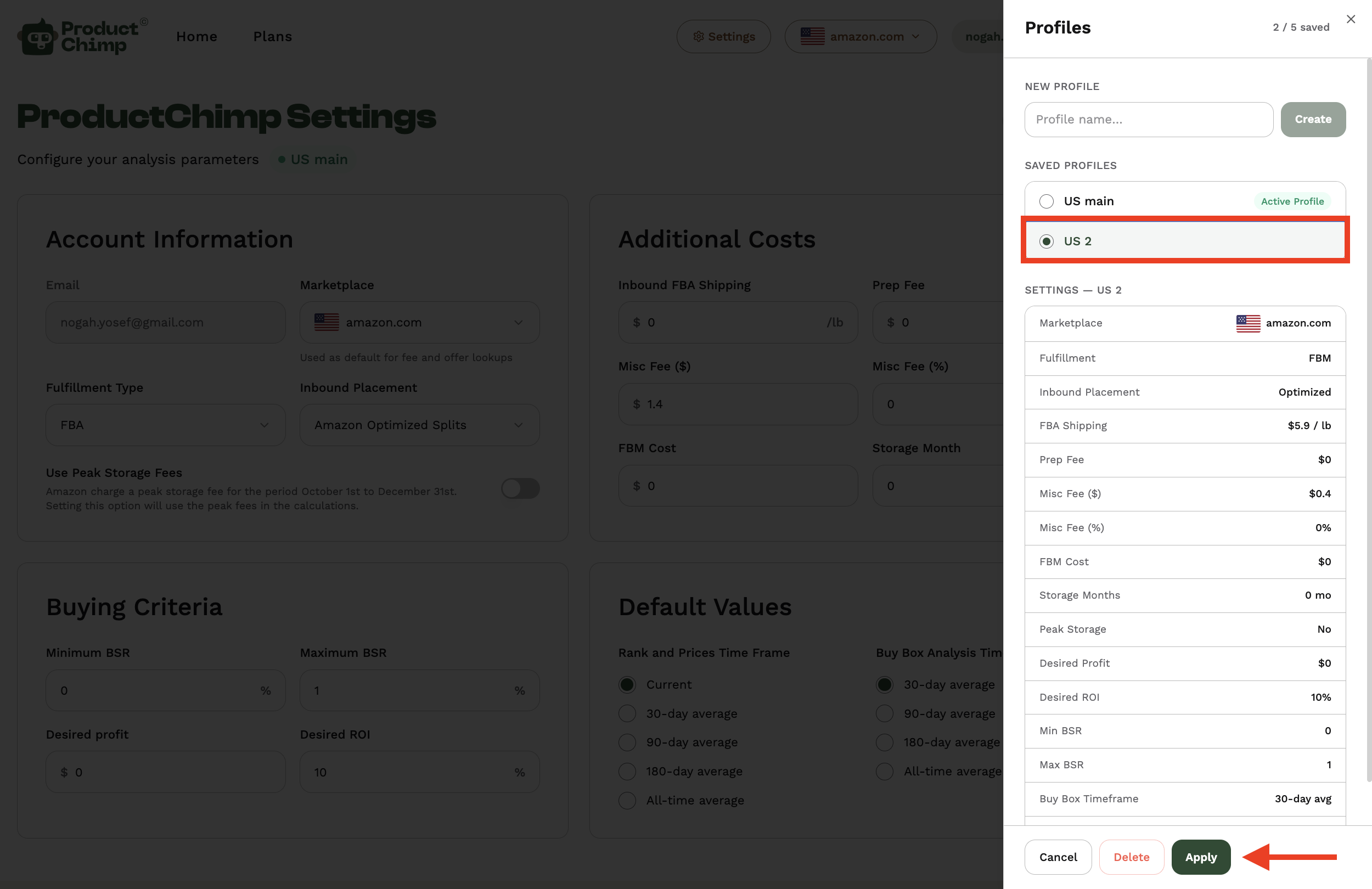Viewport: 1372px width, 889px height.
Task: Click the FBA Shipping '$5.9 / lb' value
Action: [1309, 425]
